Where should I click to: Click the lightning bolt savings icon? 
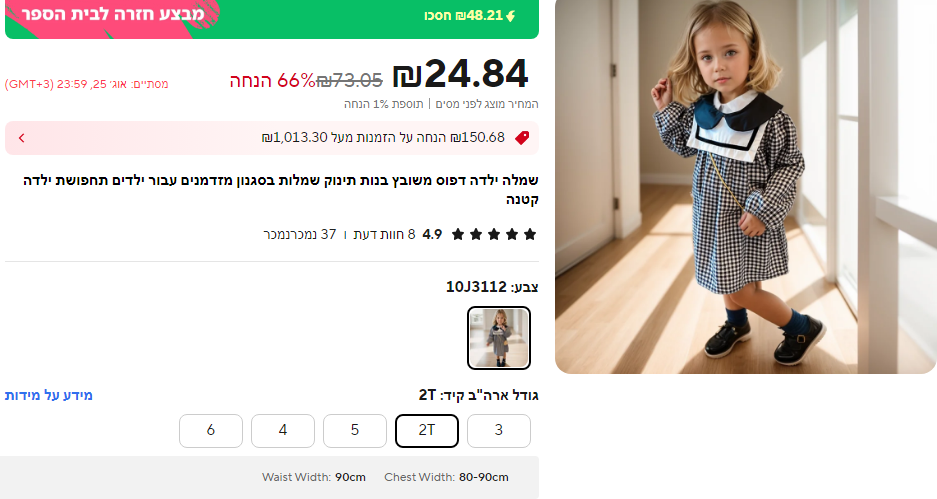[510, 16]
